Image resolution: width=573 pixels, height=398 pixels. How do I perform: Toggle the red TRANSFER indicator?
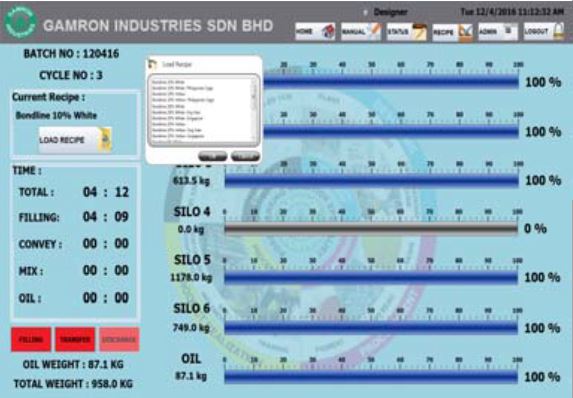75,340
